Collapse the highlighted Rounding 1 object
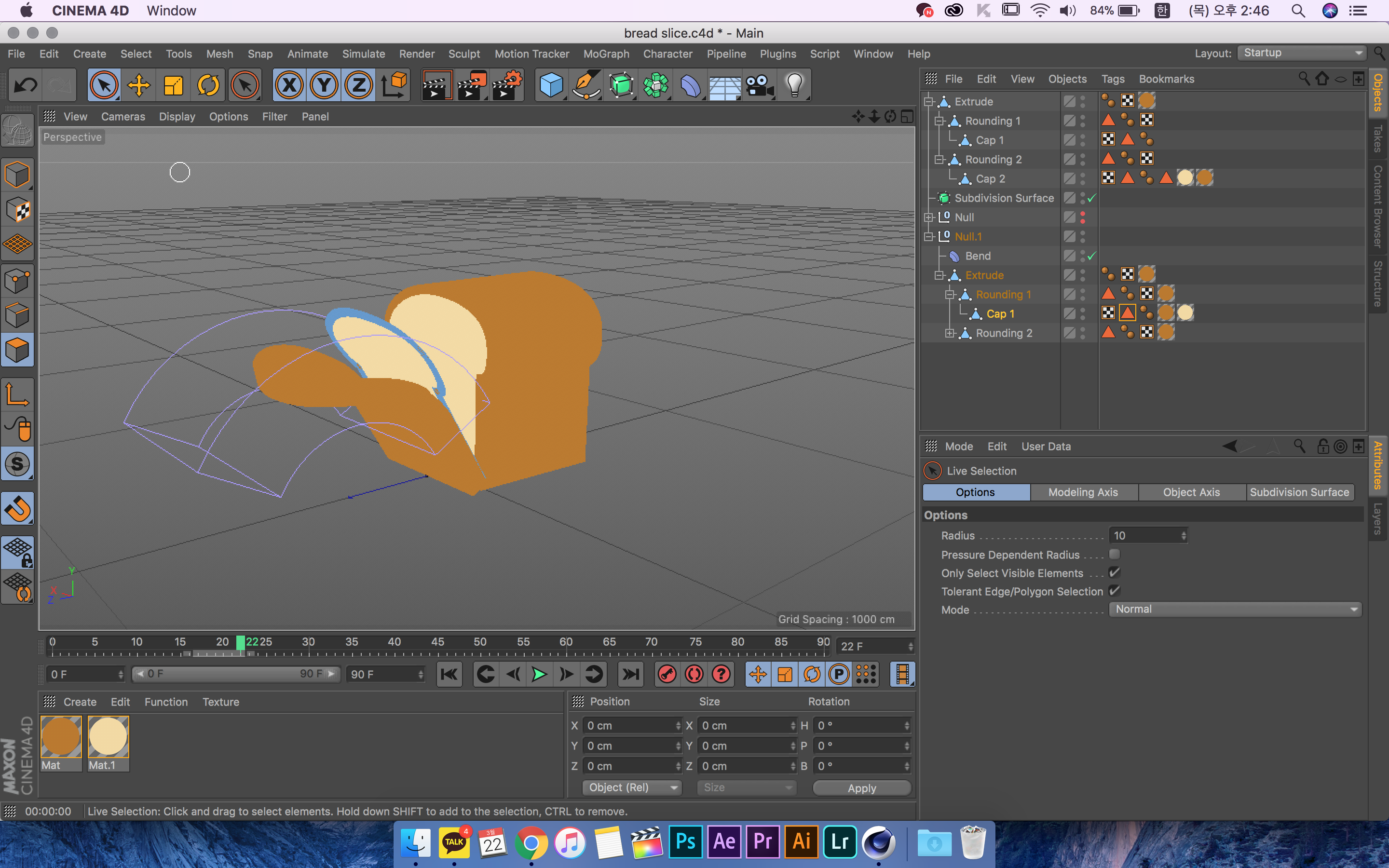 click(x=951, y=295)
